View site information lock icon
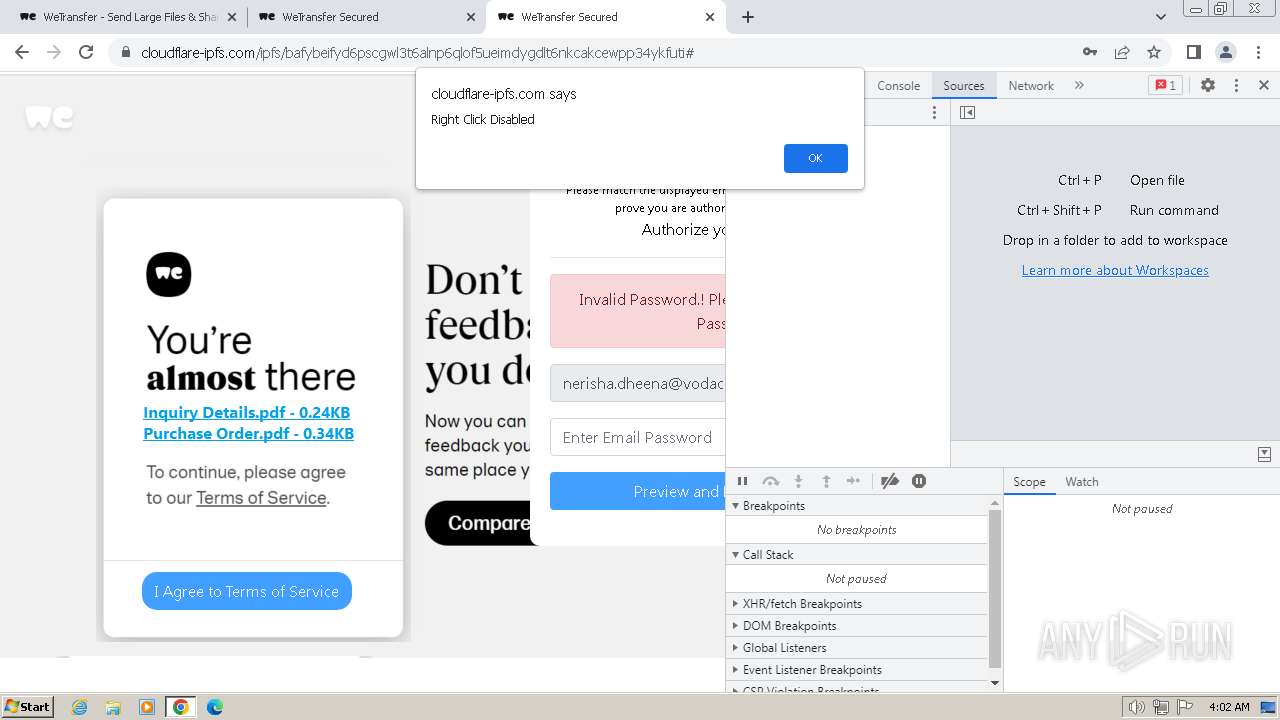 [126, 52]
